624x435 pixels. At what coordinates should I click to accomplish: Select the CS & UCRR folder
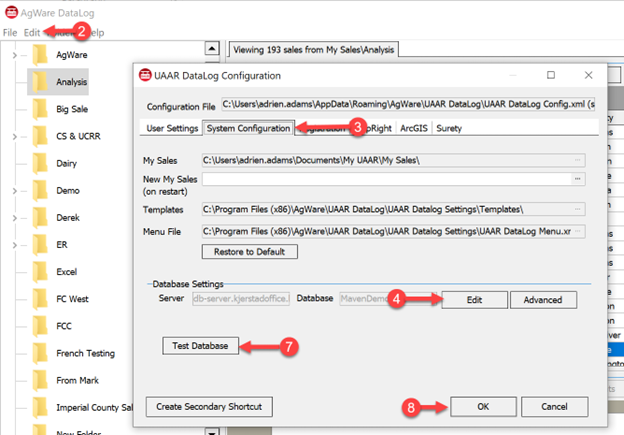click(78, 136)
